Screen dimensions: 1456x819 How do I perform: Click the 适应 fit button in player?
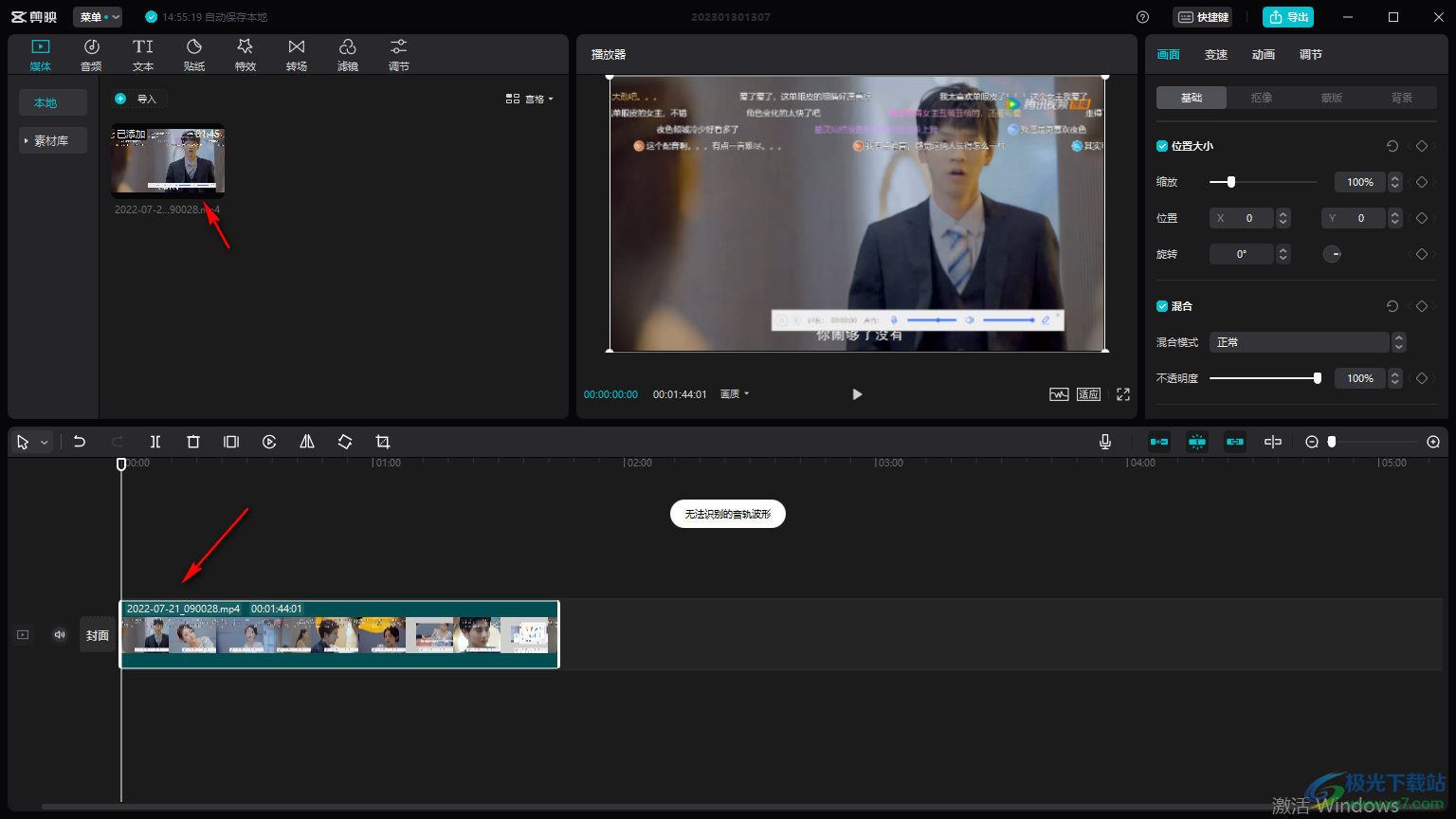pos(1088,394)
